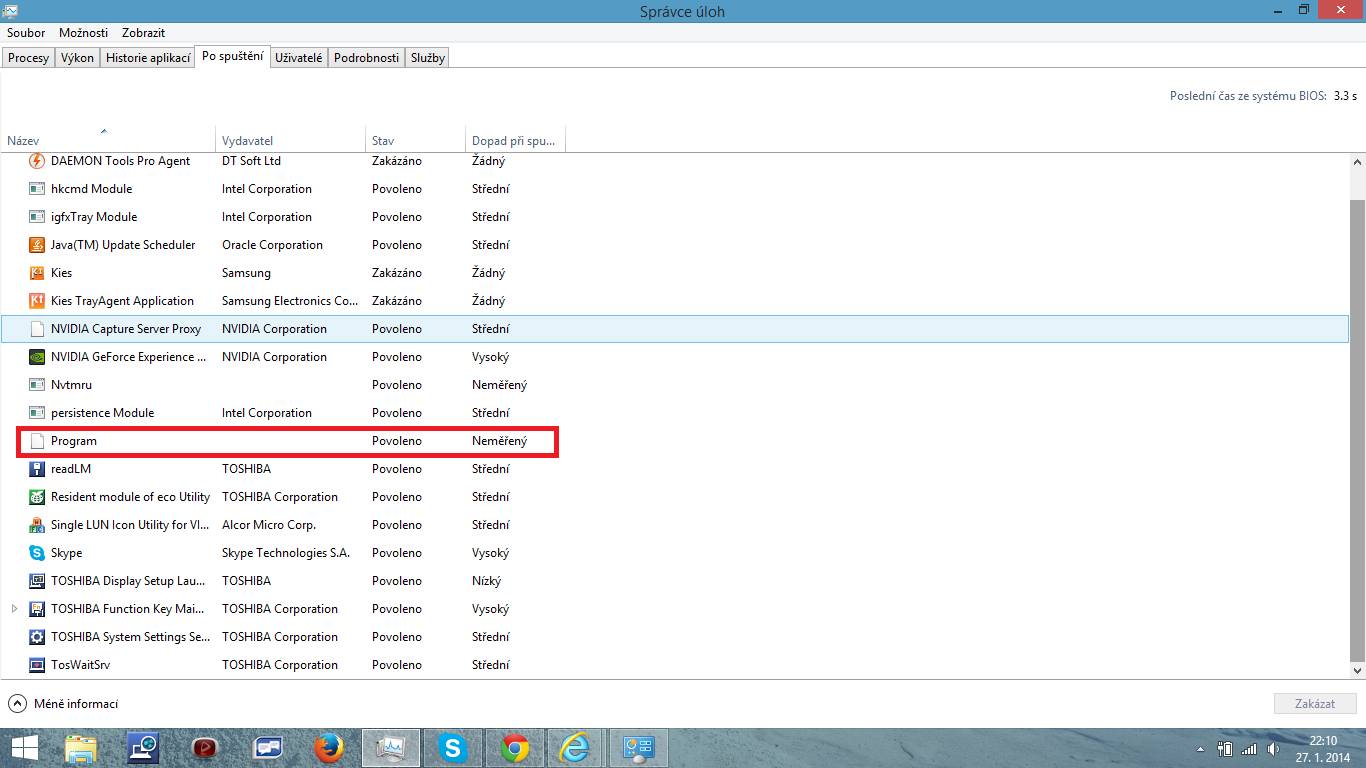This screenshot has width=1366, height=768.
Task: Open Skype from the taskbar
Action: pyautogui.click(x=453, y=748)
